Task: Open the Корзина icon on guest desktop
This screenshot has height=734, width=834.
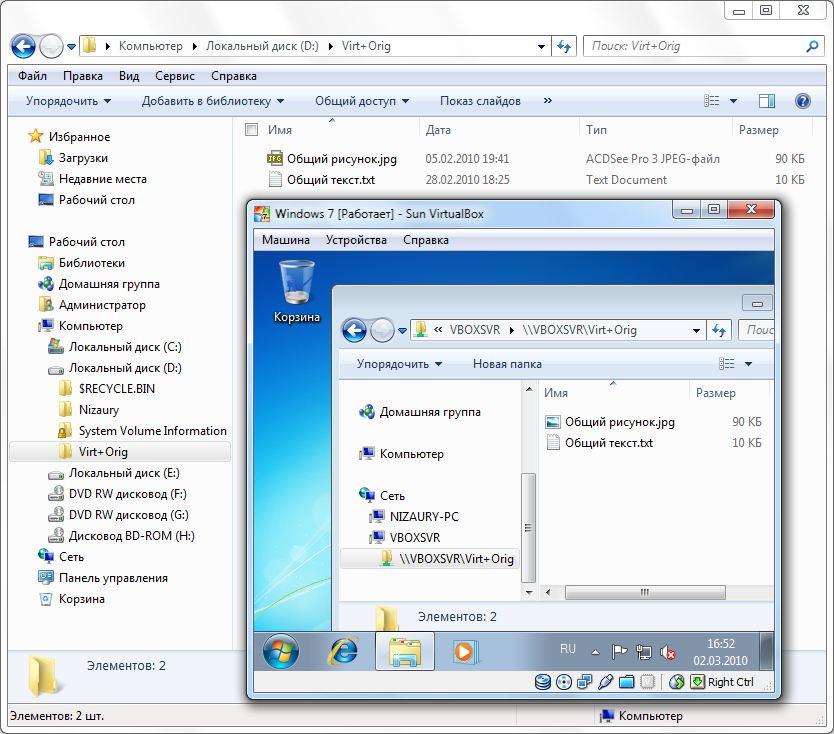Action: click(x=297, y=283)
